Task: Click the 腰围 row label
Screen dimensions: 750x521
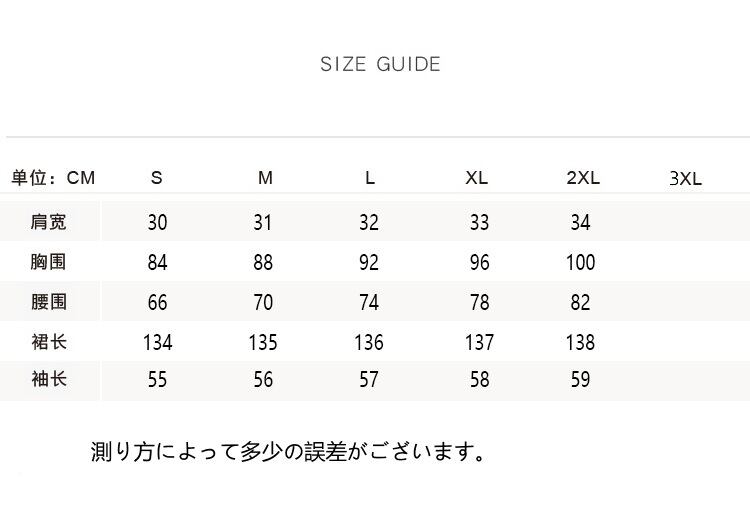Action: 49,301
